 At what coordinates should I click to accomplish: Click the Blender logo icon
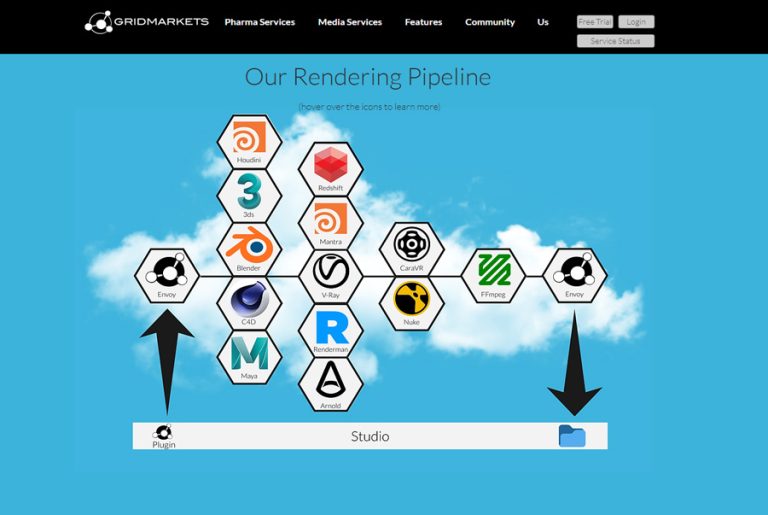pyautogui.click(x=249, y=246)
